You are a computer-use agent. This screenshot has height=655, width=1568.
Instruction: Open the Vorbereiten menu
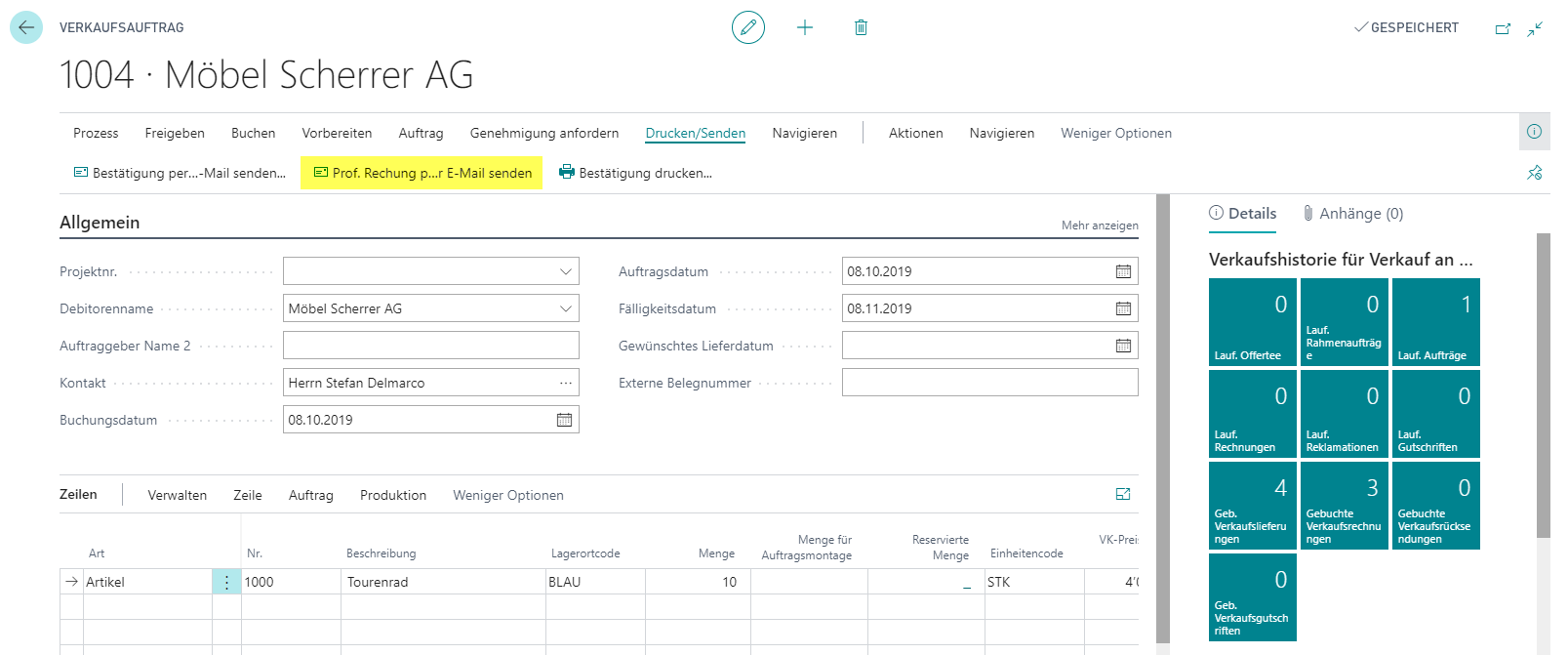point(337,133)
